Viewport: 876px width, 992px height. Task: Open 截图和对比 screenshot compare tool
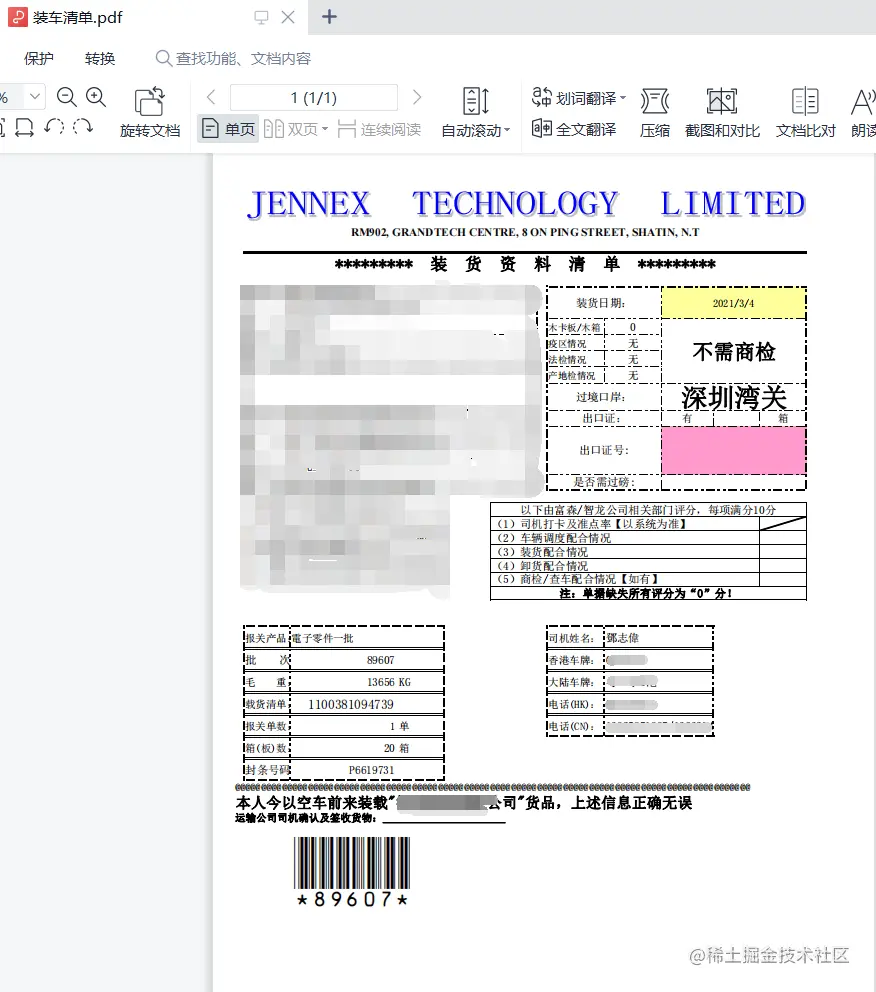pos(722,113)
